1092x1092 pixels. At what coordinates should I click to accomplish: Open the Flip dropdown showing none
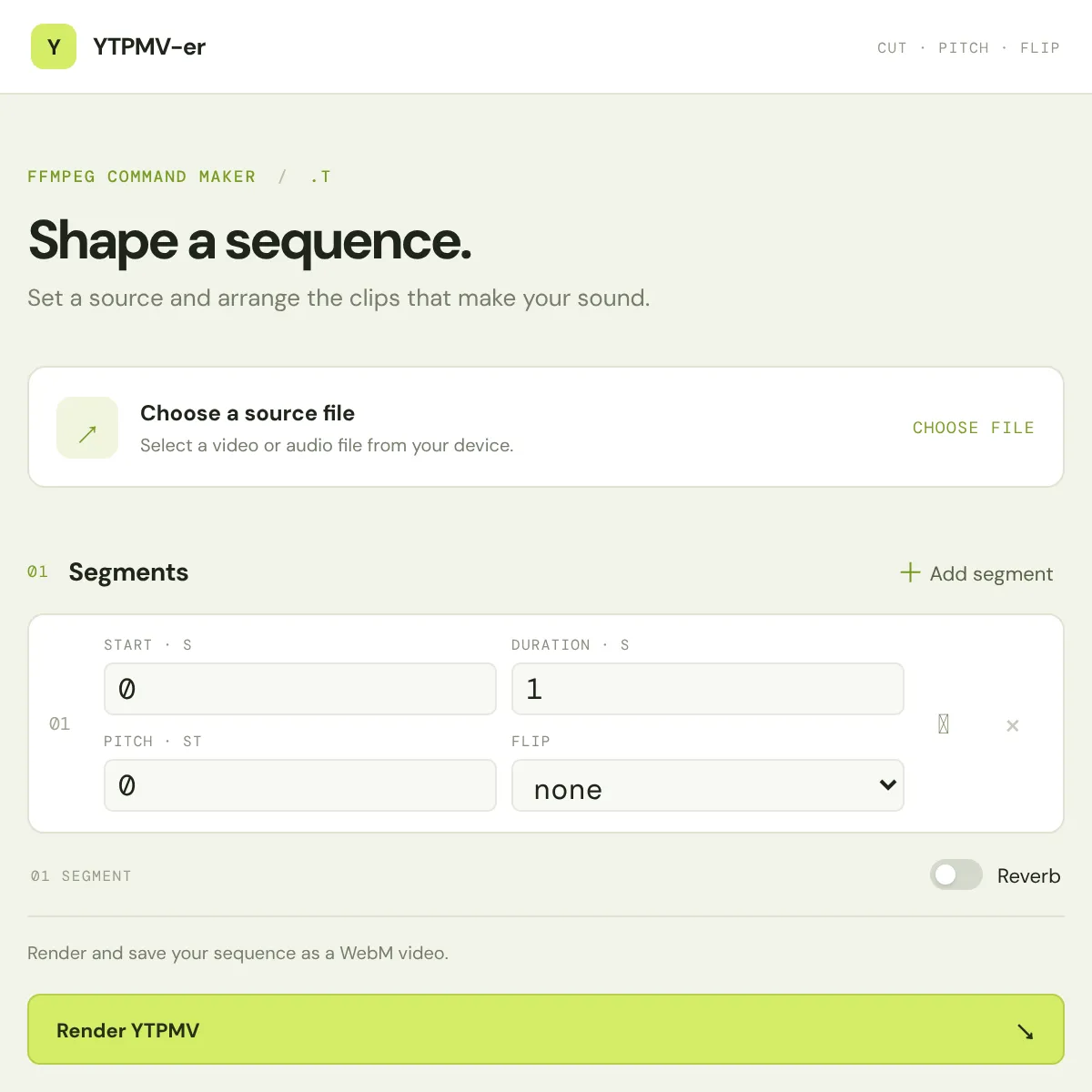(708, 785)
